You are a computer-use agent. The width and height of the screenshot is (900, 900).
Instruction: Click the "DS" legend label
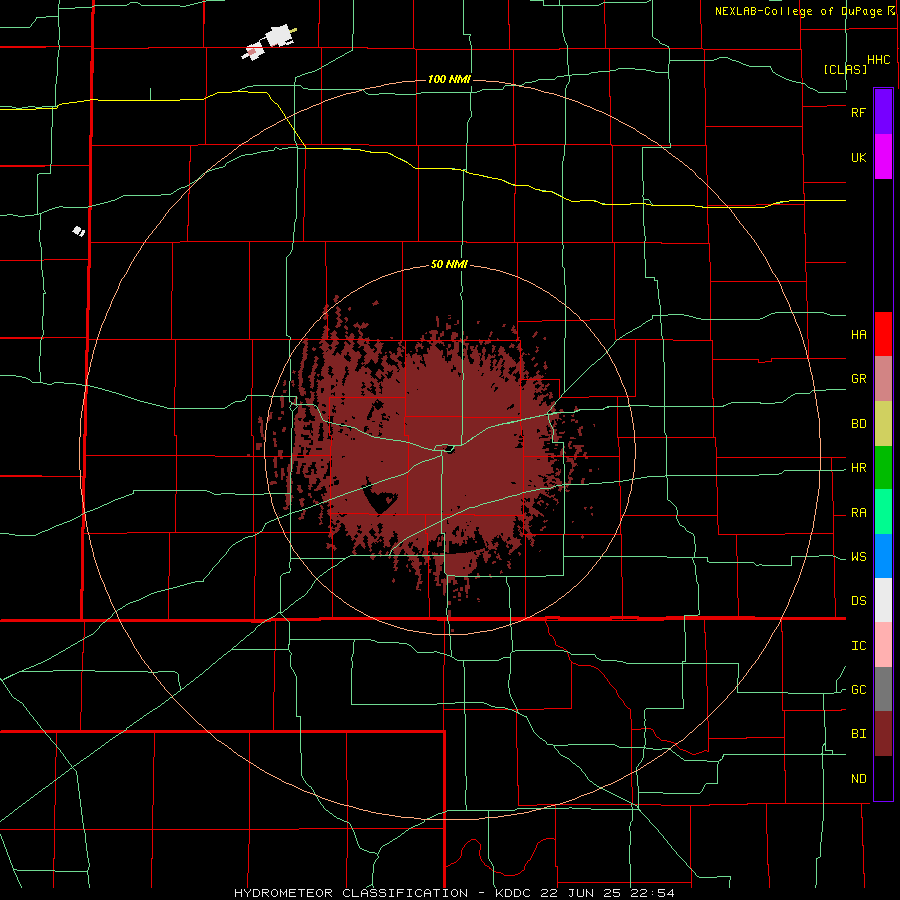[x=858, y=601]
